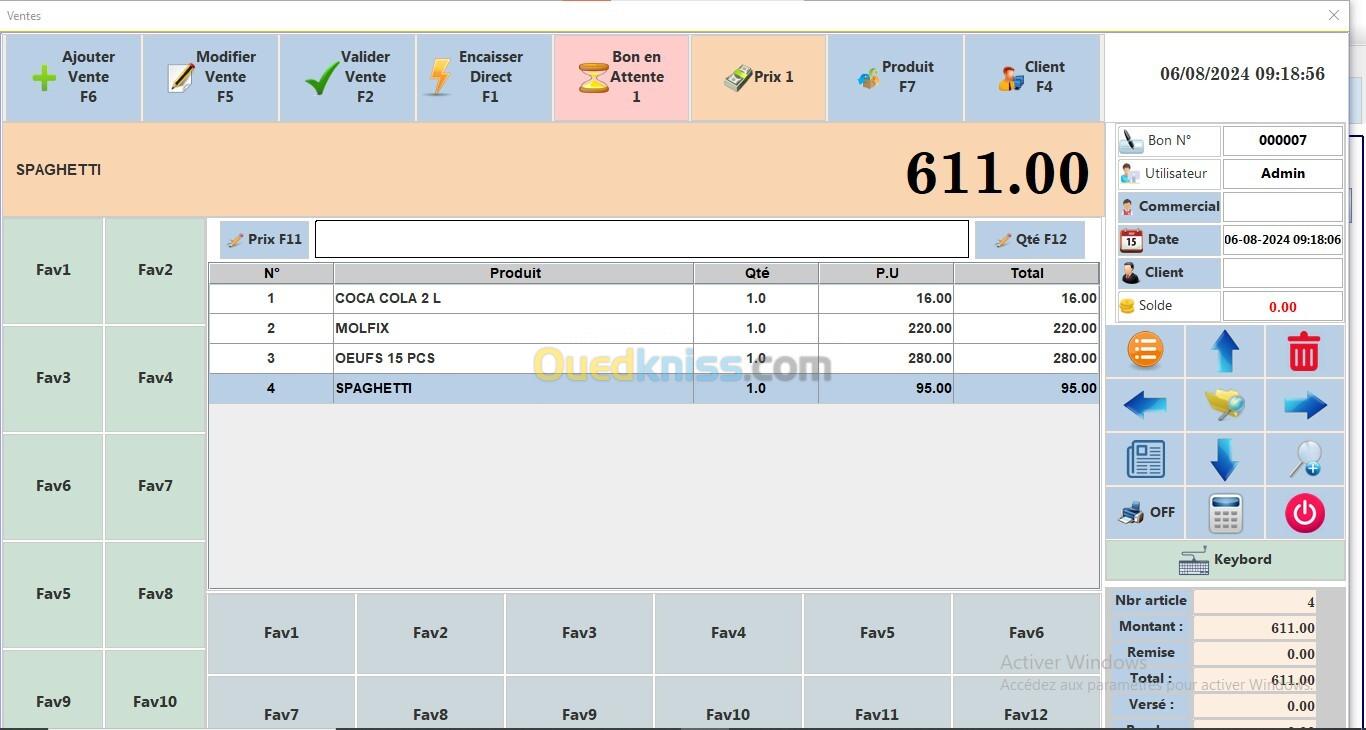This screenshot has height=730, width=1366.
Task: Click Fav7 in the left favorites panel
Action: 155,486
